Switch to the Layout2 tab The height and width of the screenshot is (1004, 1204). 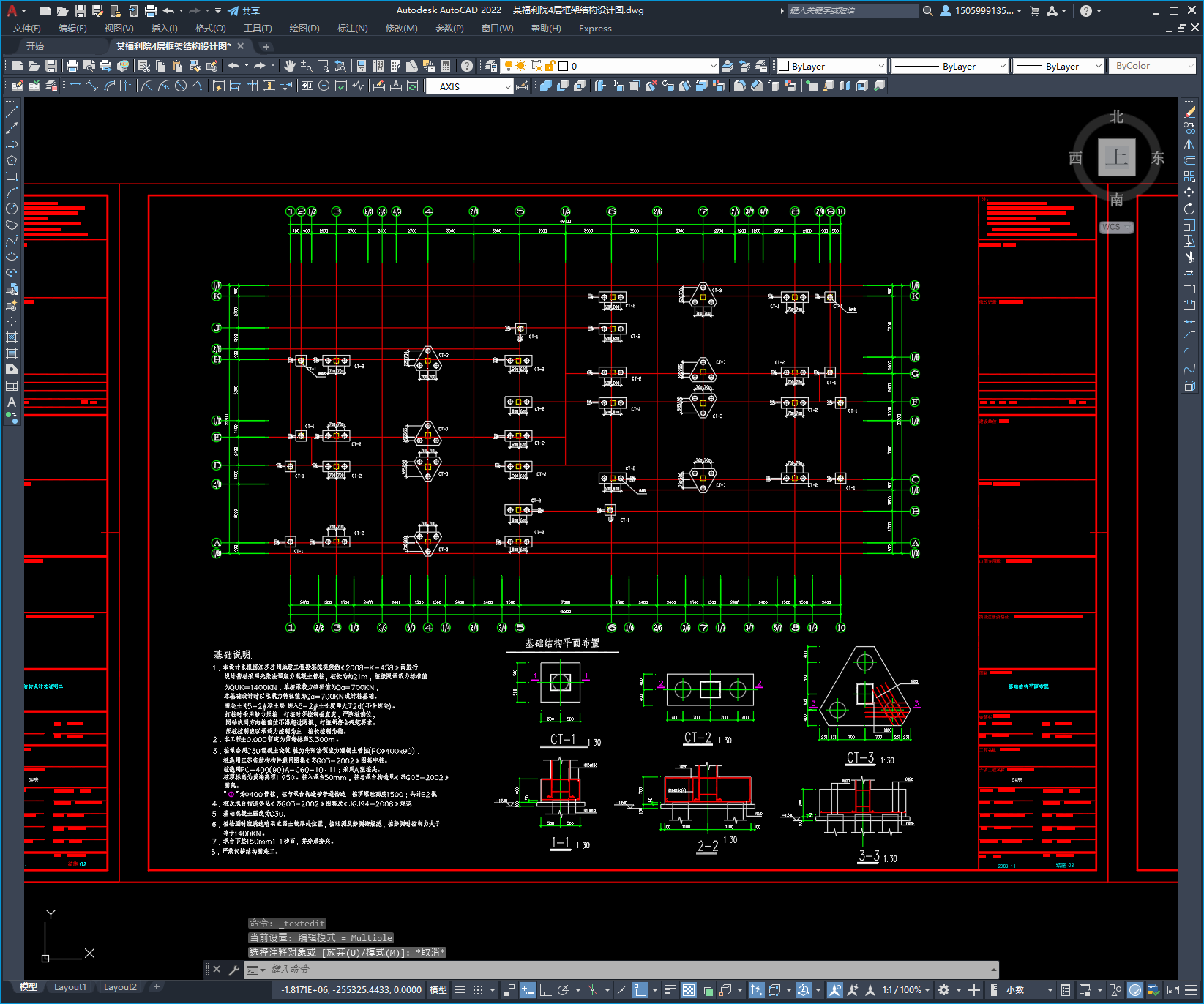(120, 986)
